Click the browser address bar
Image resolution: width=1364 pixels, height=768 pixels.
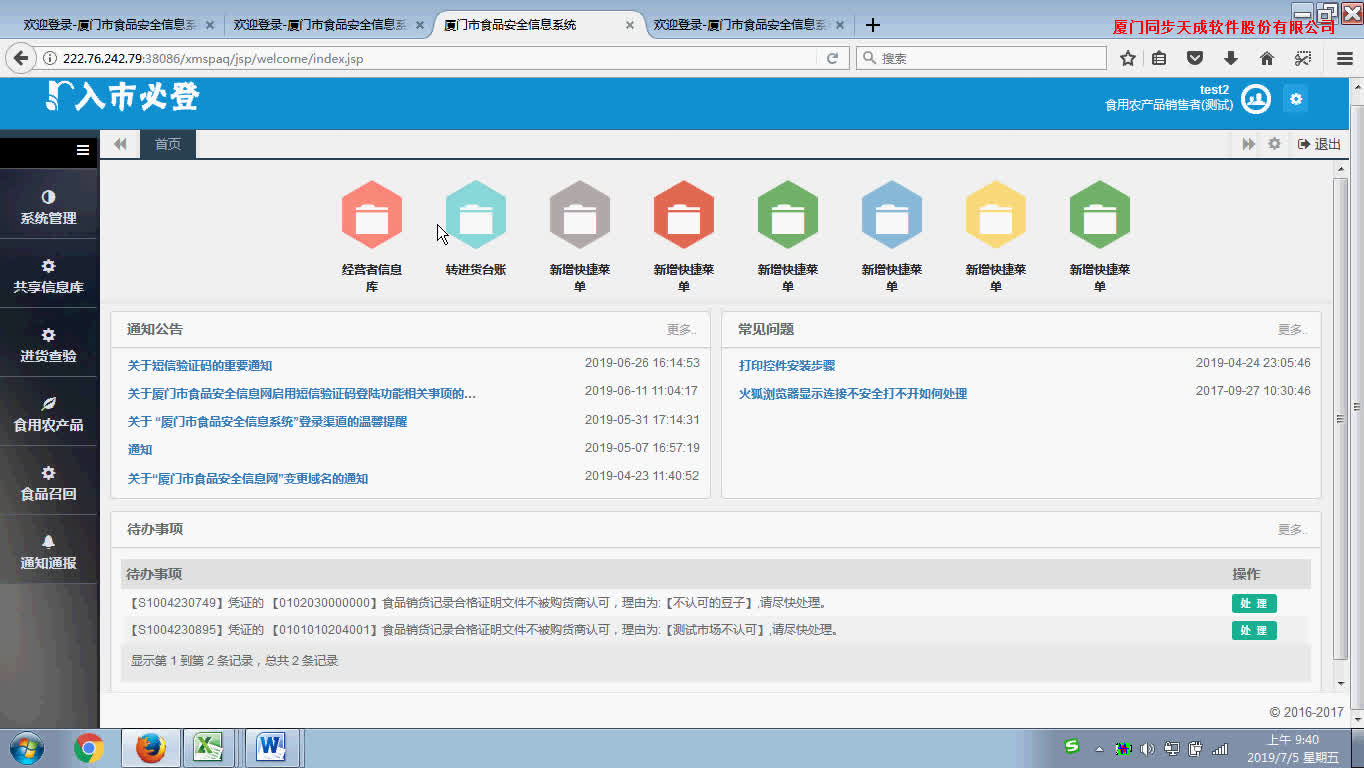tap(430, 59)
